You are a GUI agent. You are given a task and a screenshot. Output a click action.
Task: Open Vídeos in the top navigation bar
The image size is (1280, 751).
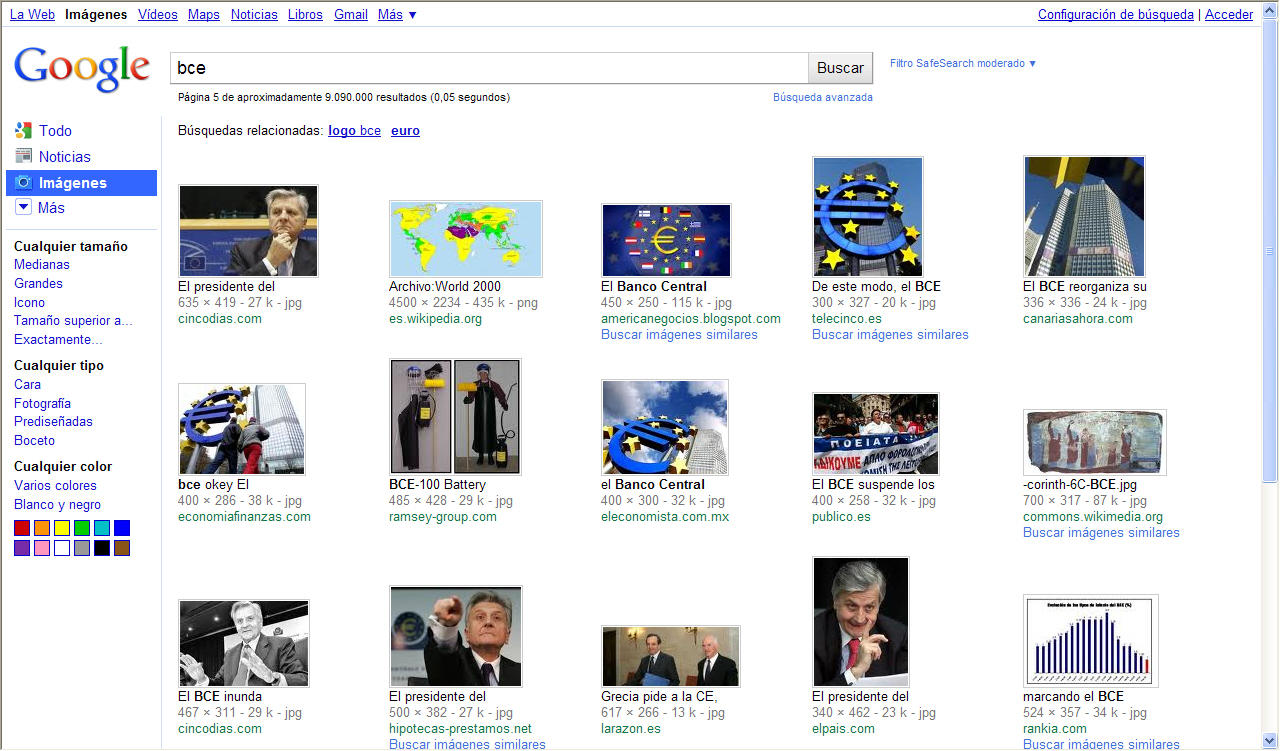click(x=158, y=14)
